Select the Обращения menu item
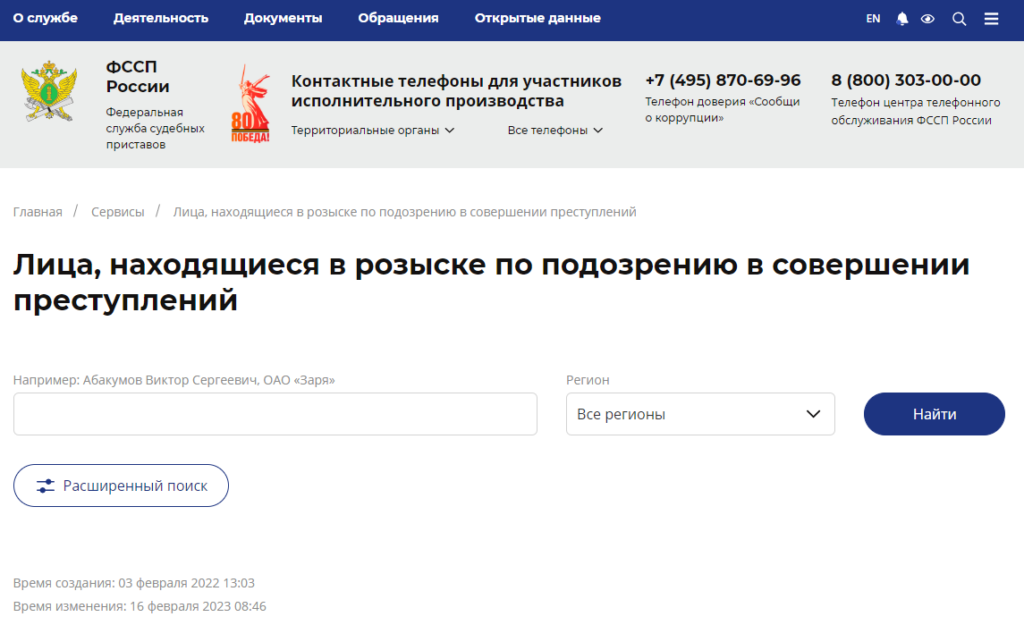Screen dimensions: 1024x625 tap(398, 18)
